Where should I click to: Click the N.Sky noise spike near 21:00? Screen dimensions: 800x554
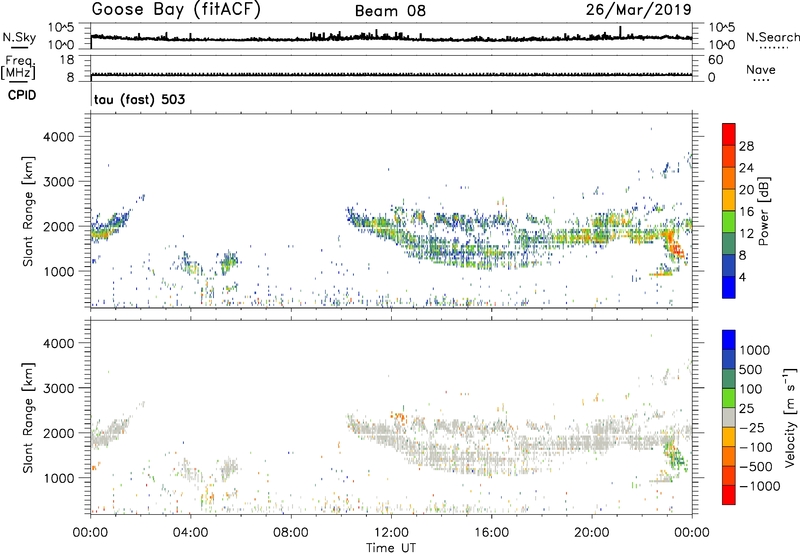[620, 32]
